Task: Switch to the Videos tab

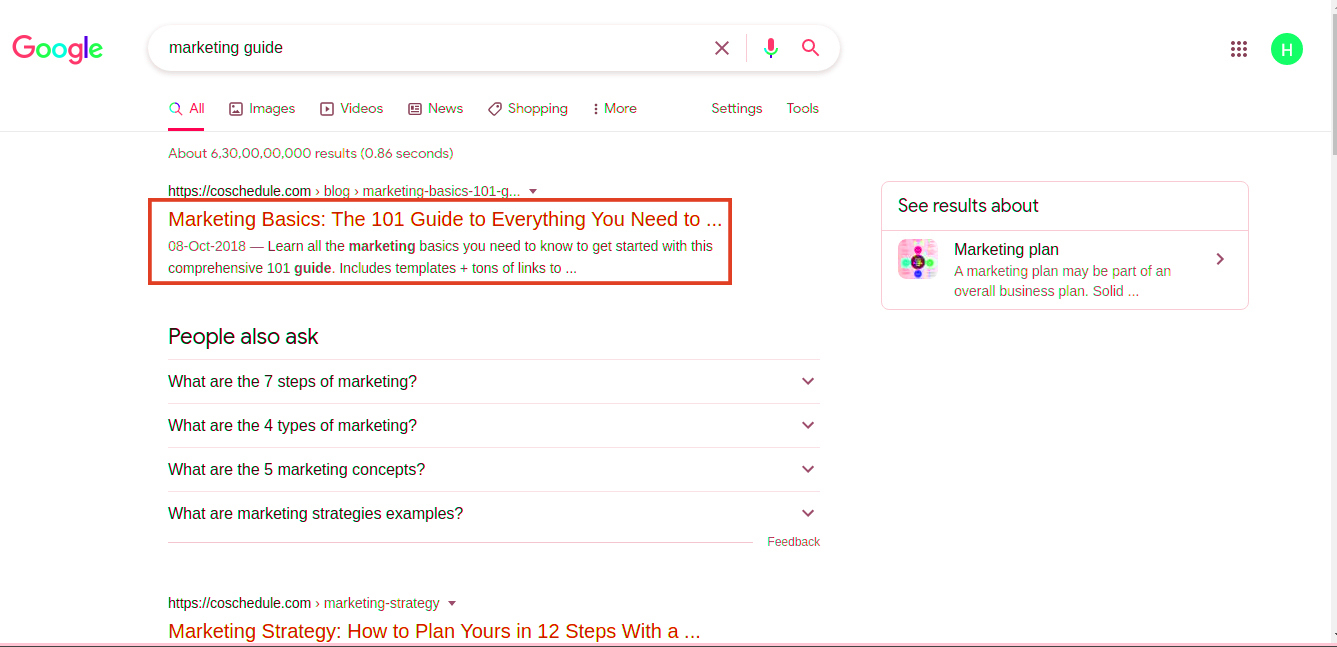Action: coord(351,108)
